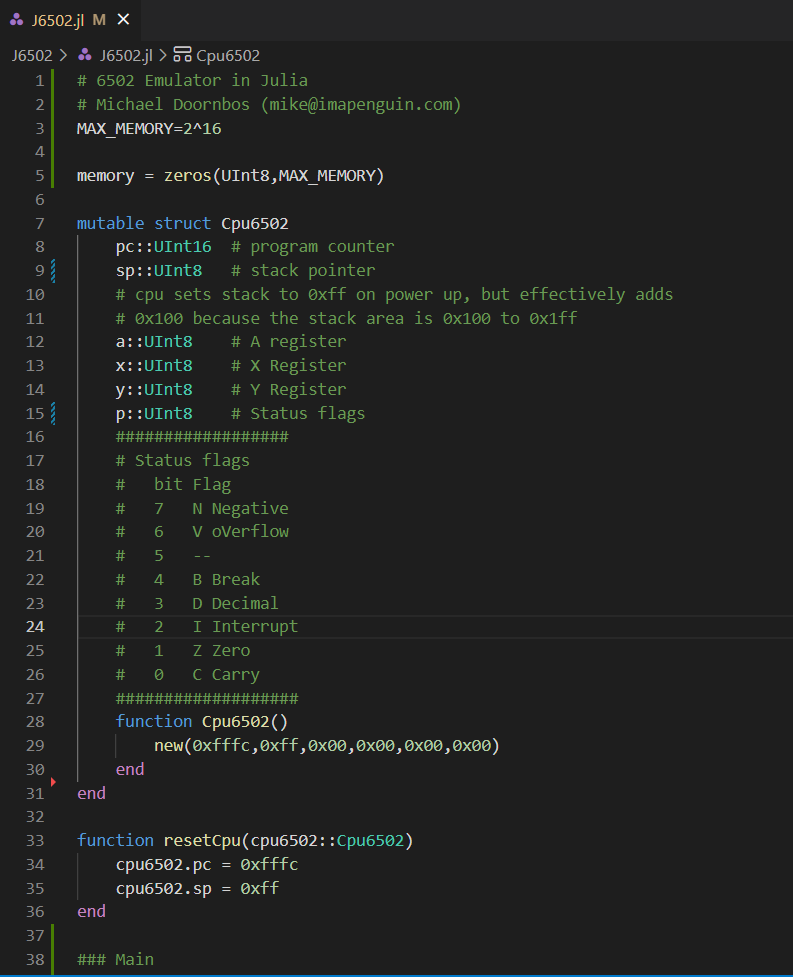
Task: Open the J6502 folder breadcrumb
Action: 32,55
